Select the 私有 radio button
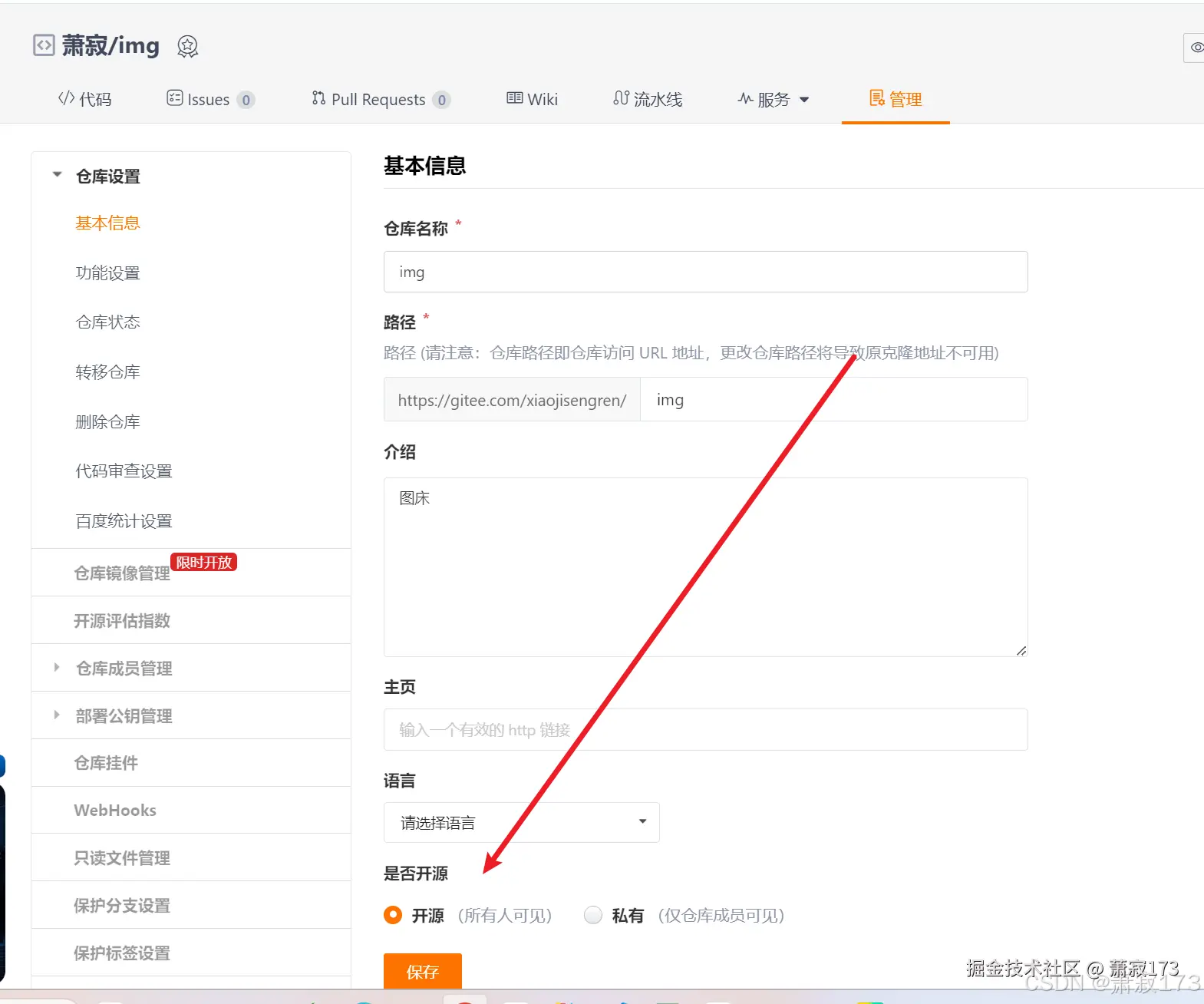Viewport: 1204px width, 1004px height. (593, 915)
